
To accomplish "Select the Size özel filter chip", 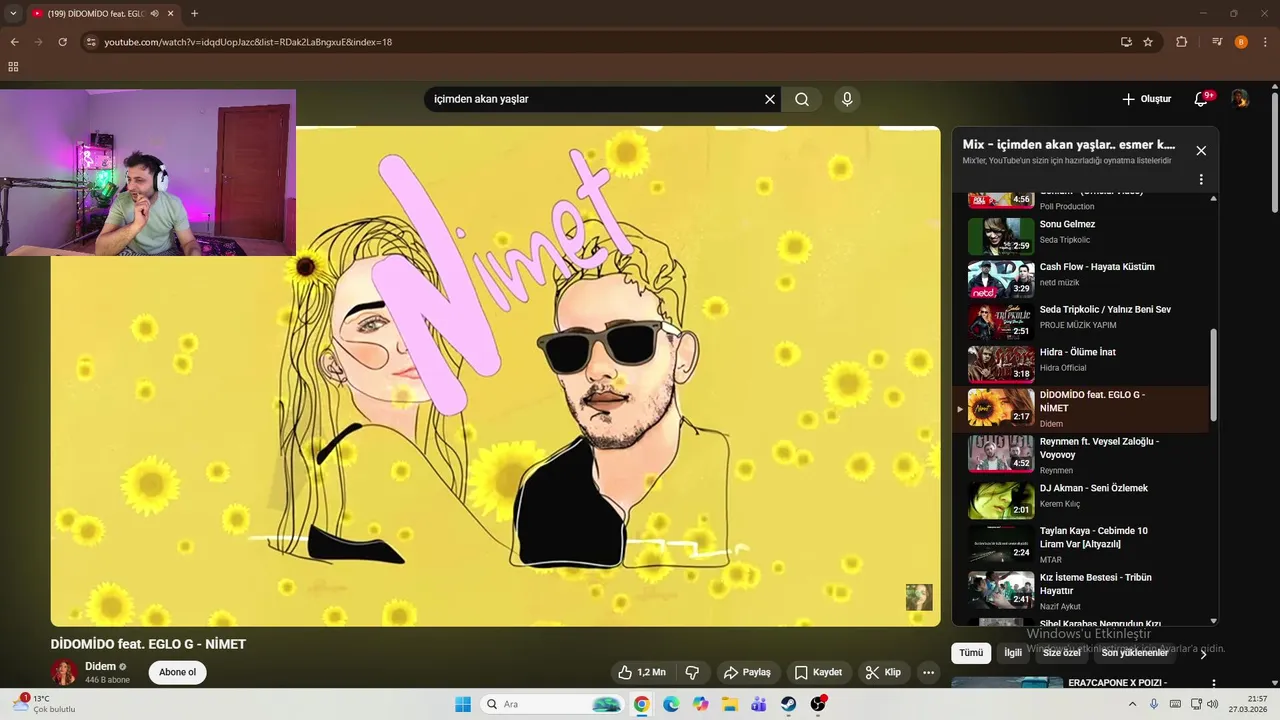I will point(1062,653).
